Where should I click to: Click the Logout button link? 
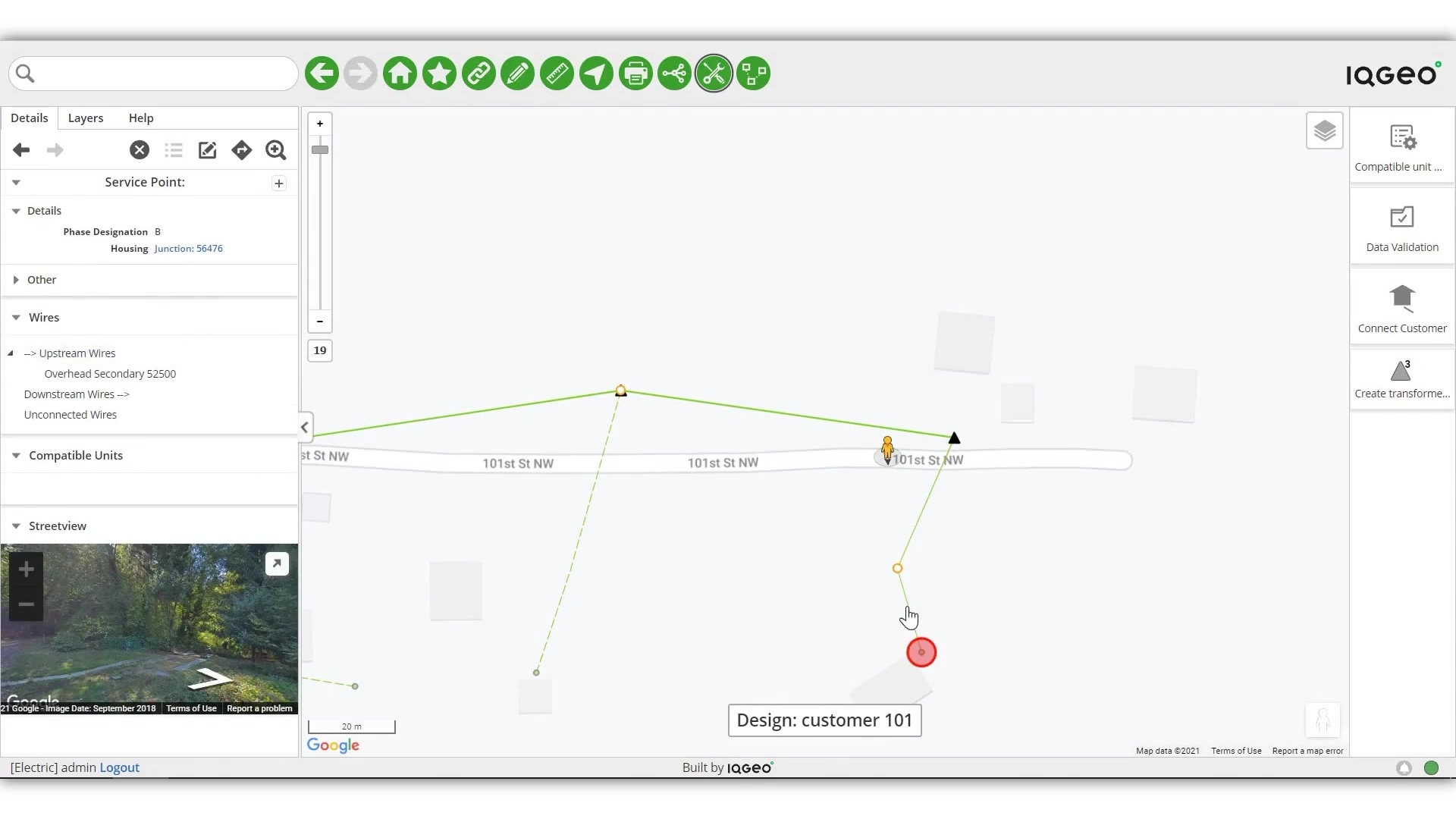pyautogui.click(x=119, y=766)
